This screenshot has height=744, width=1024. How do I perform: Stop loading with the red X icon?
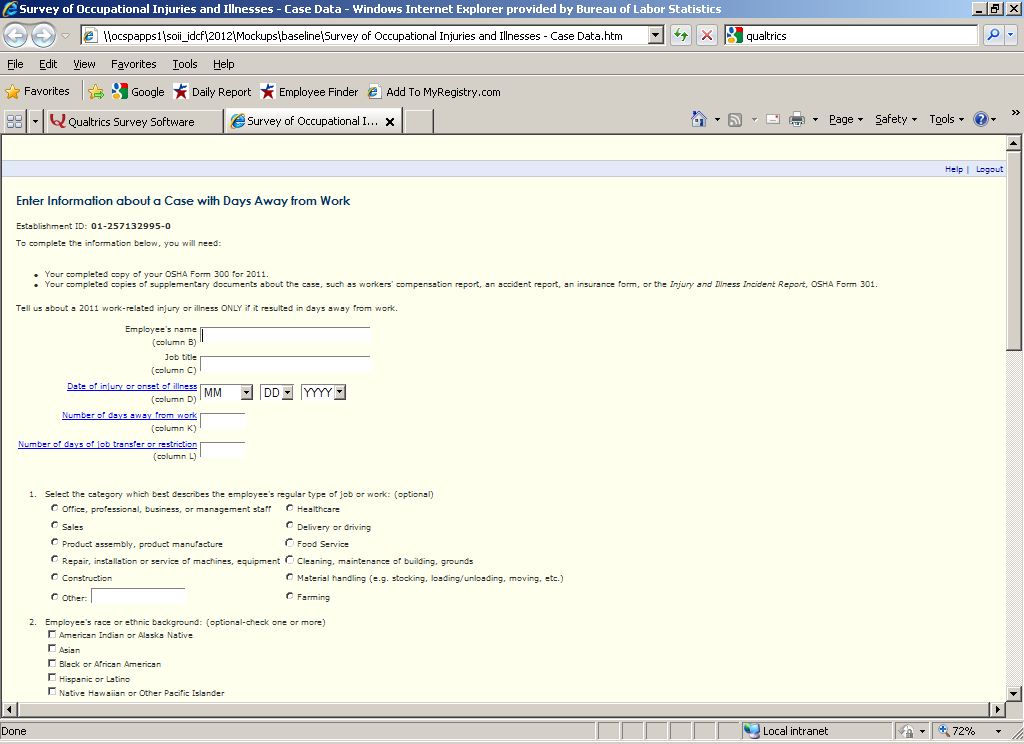click(x=707, y=35)
